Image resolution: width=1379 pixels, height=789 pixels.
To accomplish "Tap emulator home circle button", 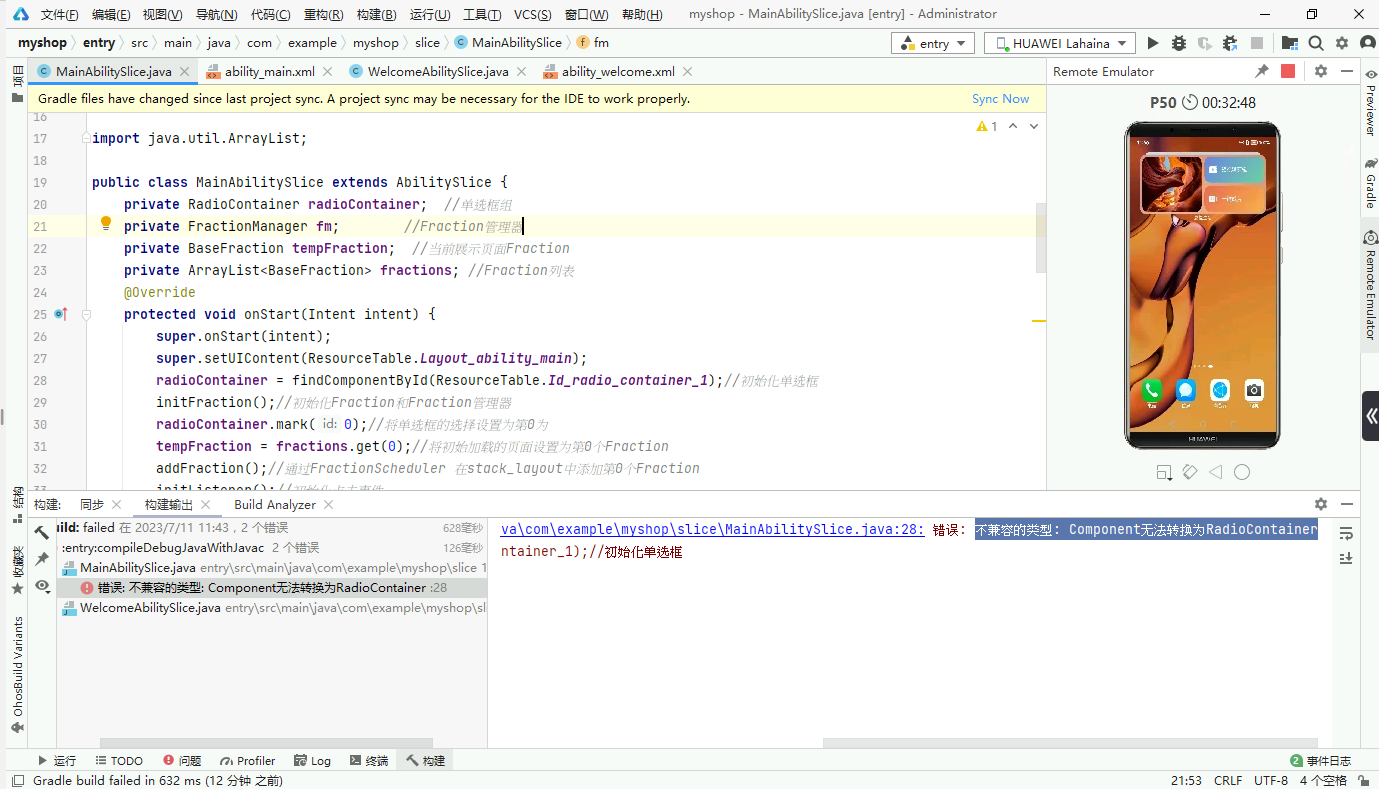I will (x=1242, y=472).
